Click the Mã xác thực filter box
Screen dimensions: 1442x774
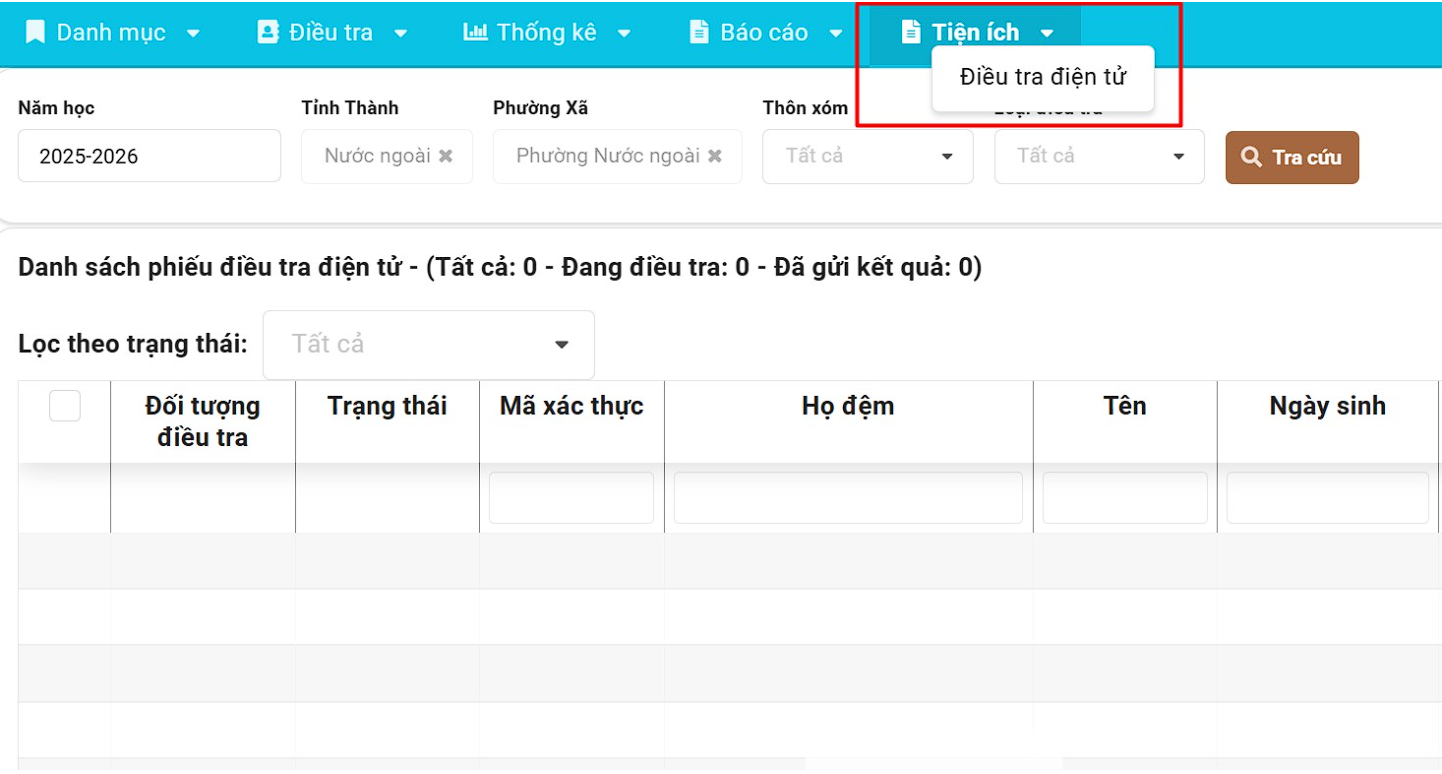(x=571, y=498)
